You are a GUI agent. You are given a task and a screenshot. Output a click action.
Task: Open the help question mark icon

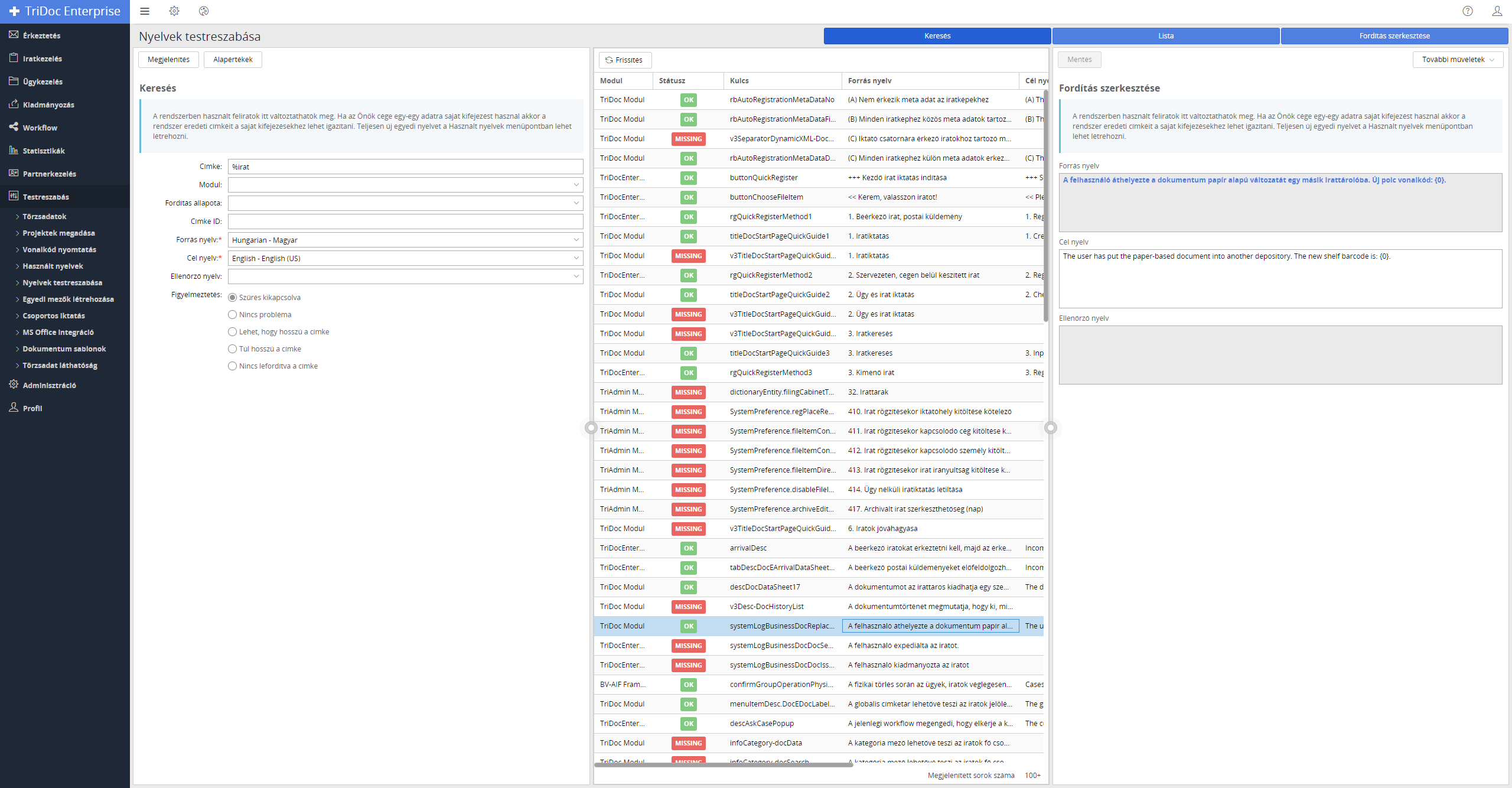pos(1468,11)
